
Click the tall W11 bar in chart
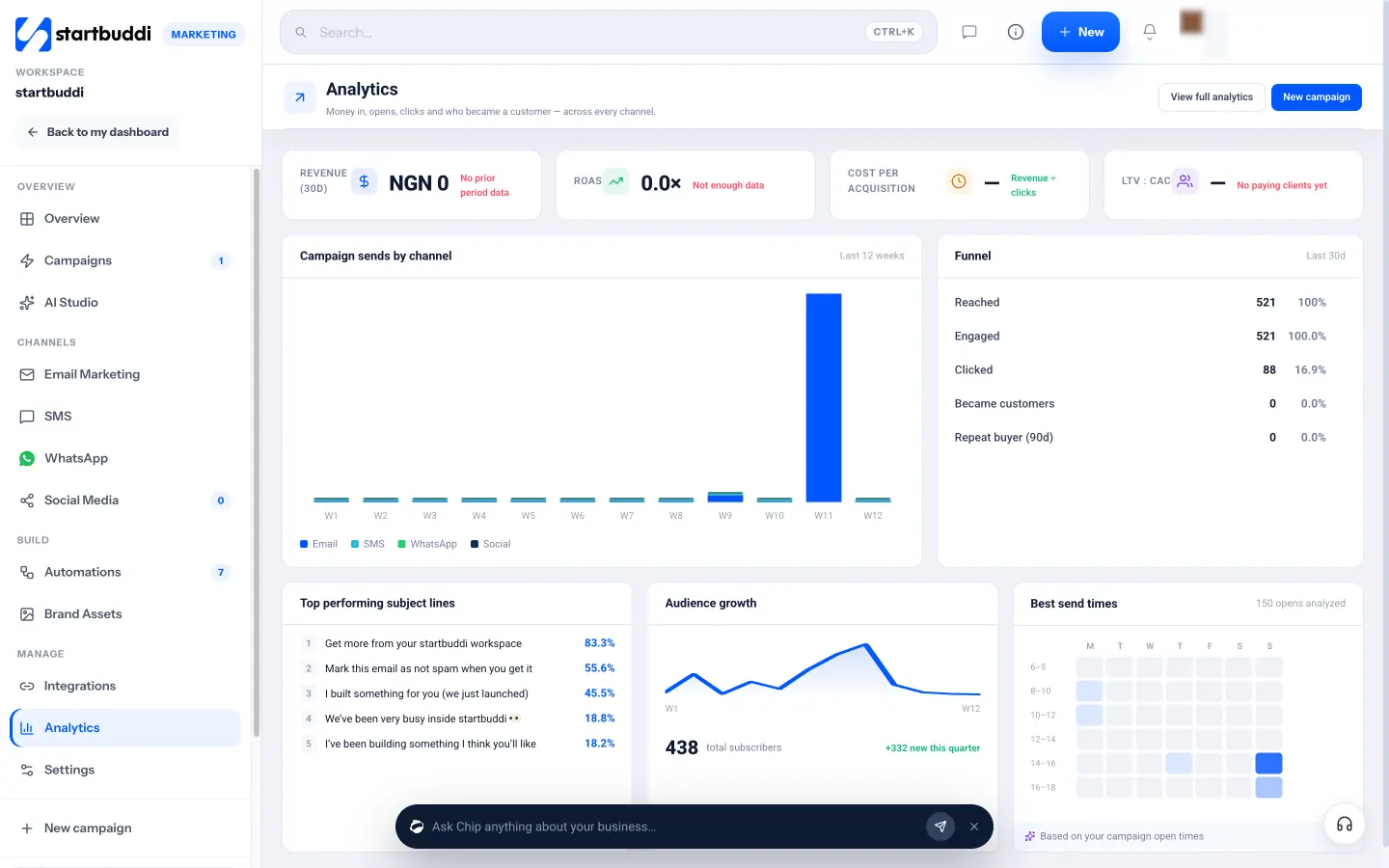(824, 397)
